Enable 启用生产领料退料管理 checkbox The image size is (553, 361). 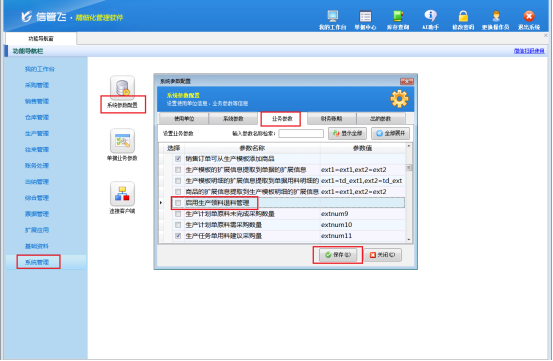(x=178, y=203)
